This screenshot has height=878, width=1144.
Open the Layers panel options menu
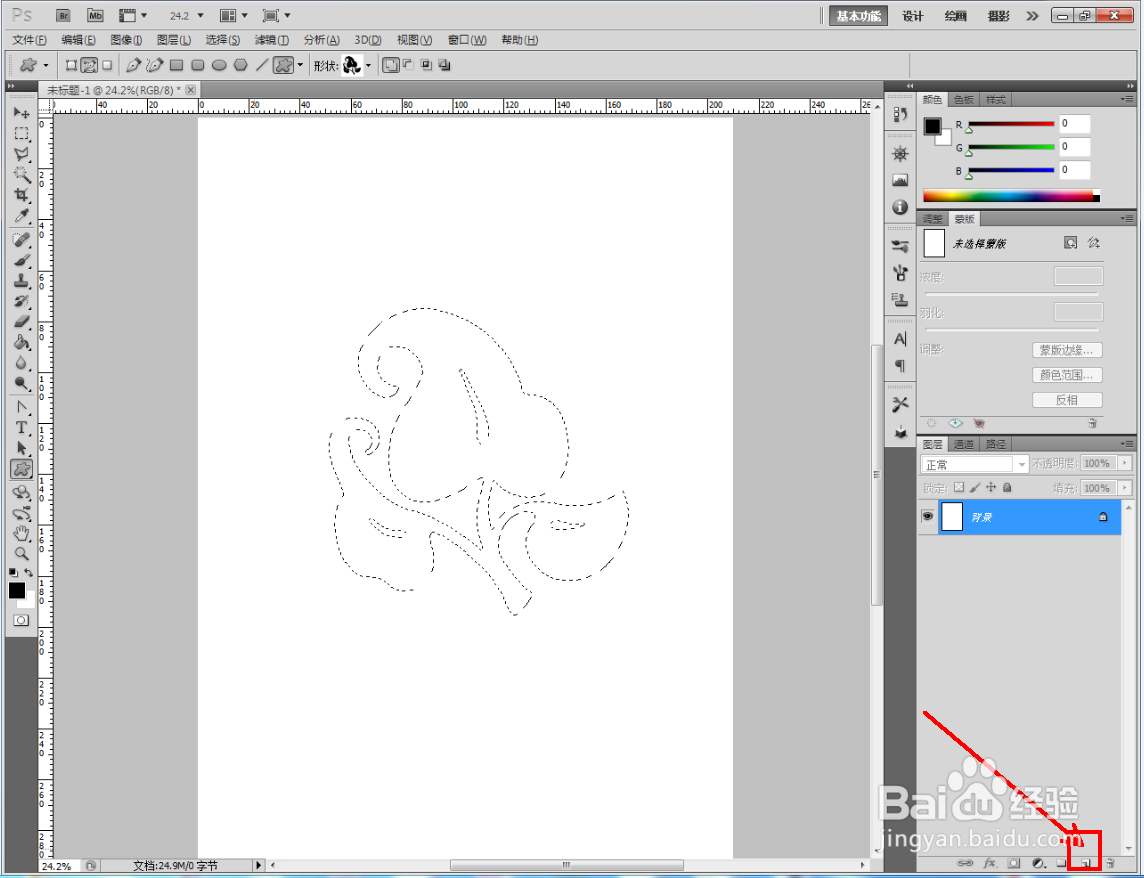(1128, 444)
